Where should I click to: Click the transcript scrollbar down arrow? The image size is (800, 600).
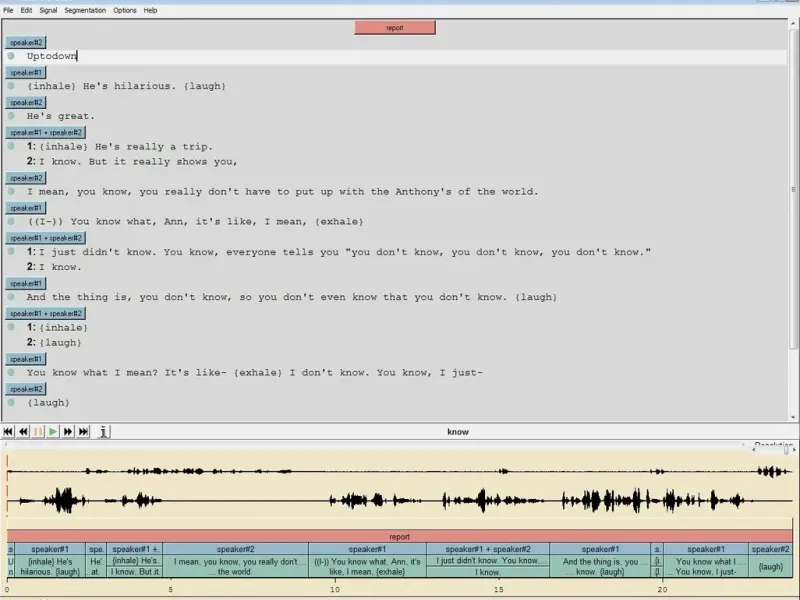click(x=794, y=417)
